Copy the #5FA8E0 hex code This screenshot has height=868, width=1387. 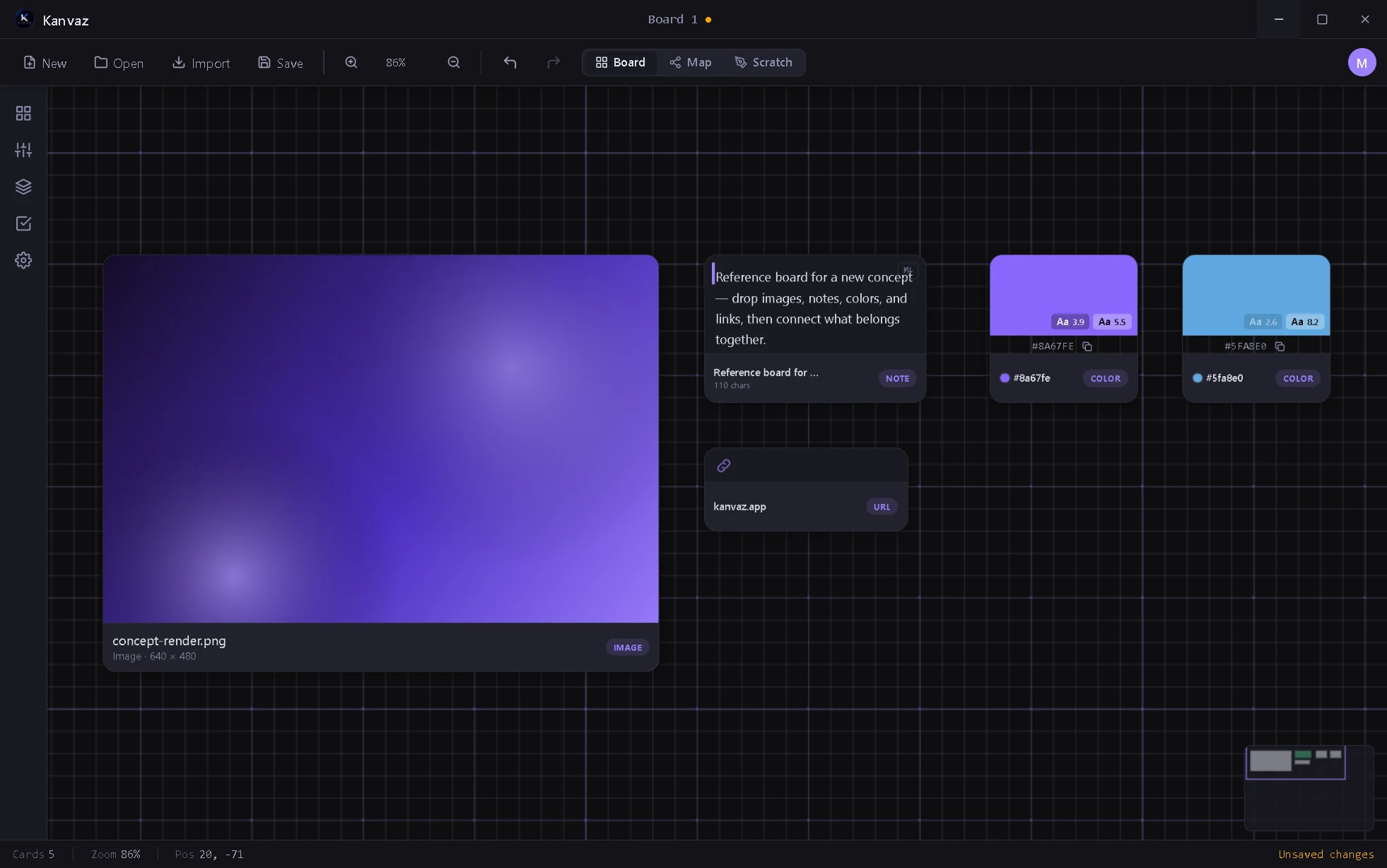(x=1280, y=346)
